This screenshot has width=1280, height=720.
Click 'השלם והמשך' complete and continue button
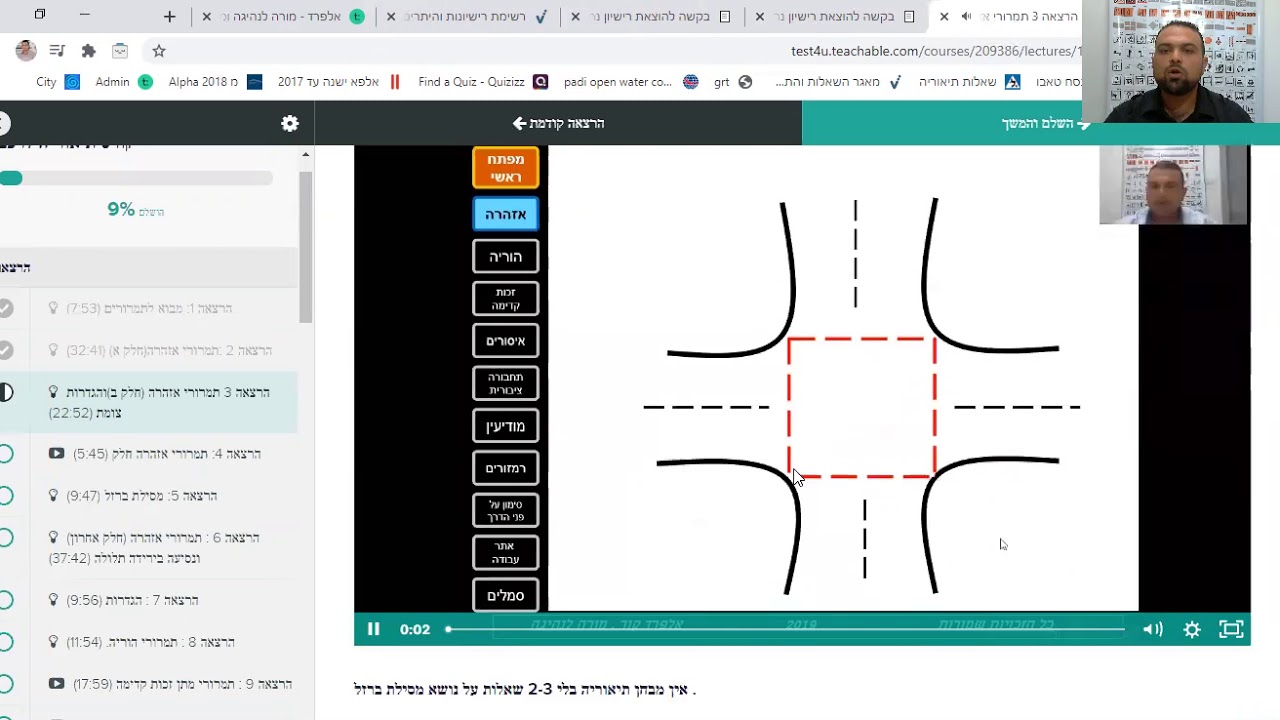pyautogui.click(x=1041, y=123)
